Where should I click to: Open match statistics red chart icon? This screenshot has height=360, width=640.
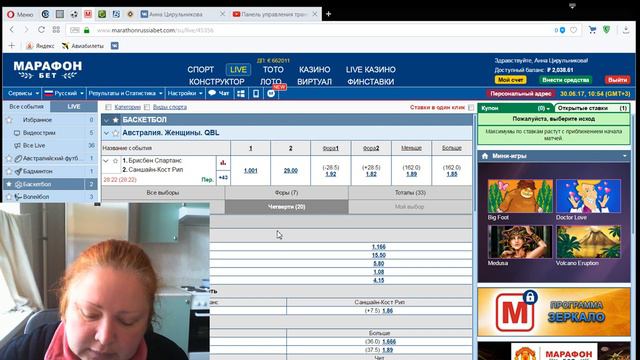[x=223, y=162]
